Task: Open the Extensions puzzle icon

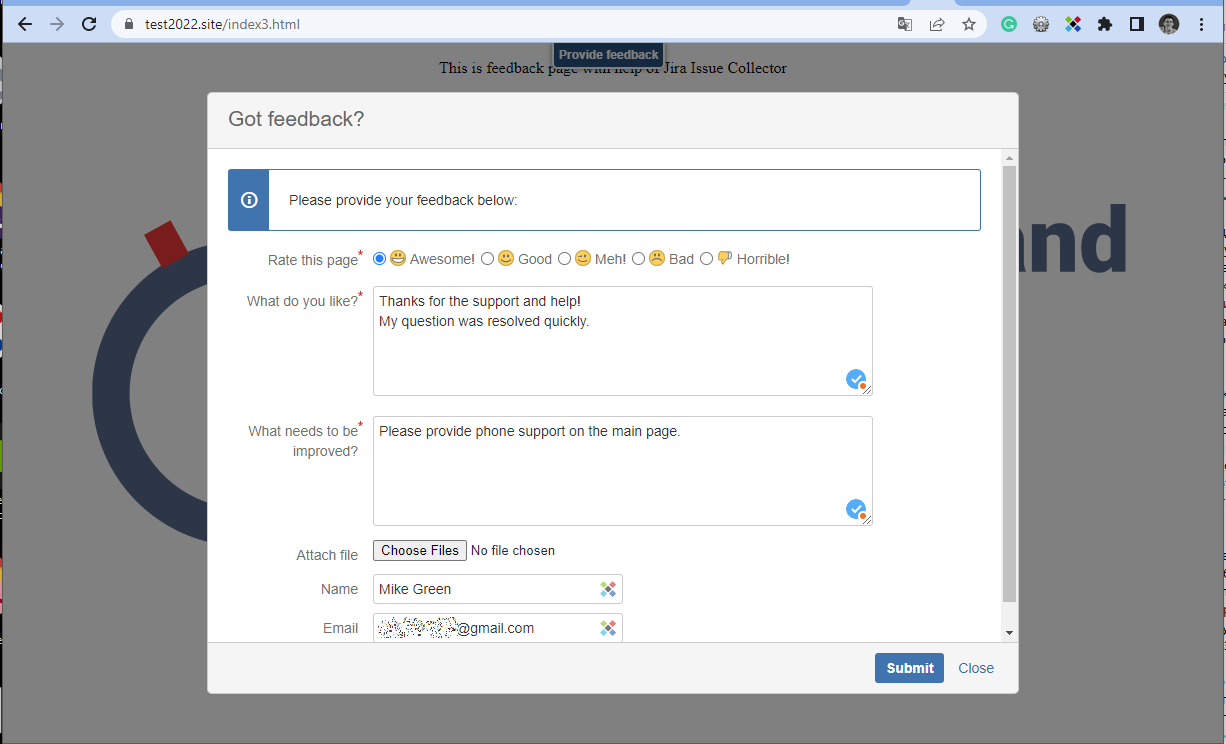Action: (1105, 24)
